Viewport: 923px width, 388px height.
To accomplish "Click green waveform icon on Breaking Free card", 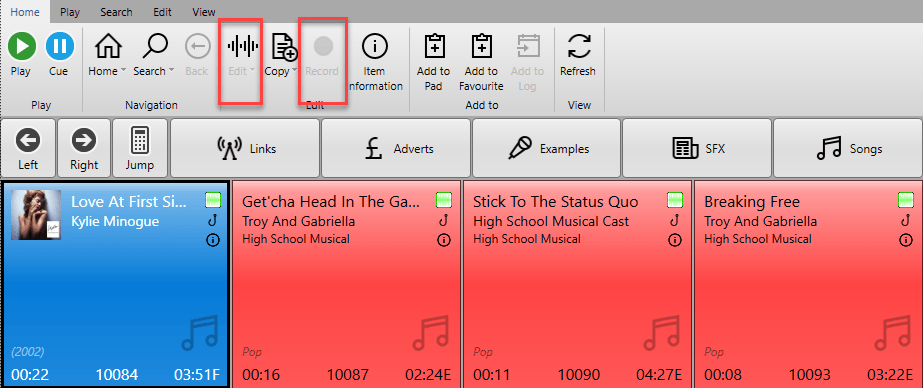I will [x=906, y=200].
